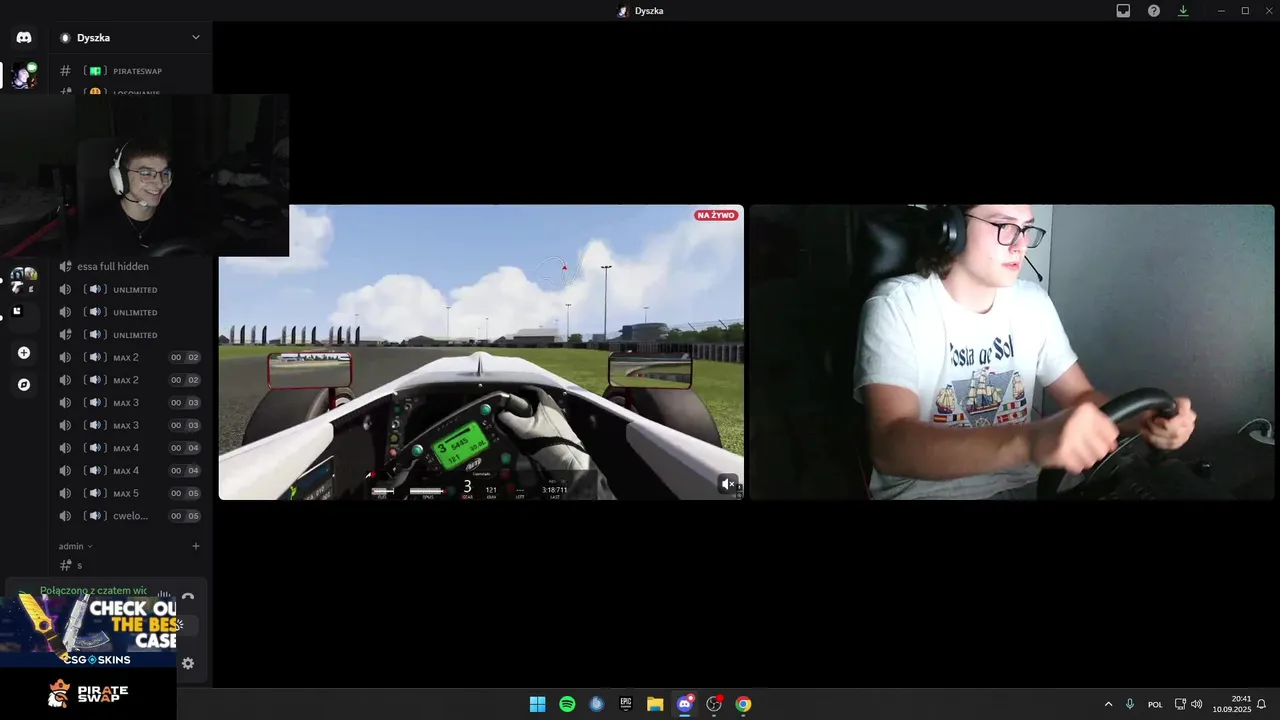Viewport: 1280px width, 720px height.
Task: Expand the Dyszka server menu chevron
Action: (196, 37)
